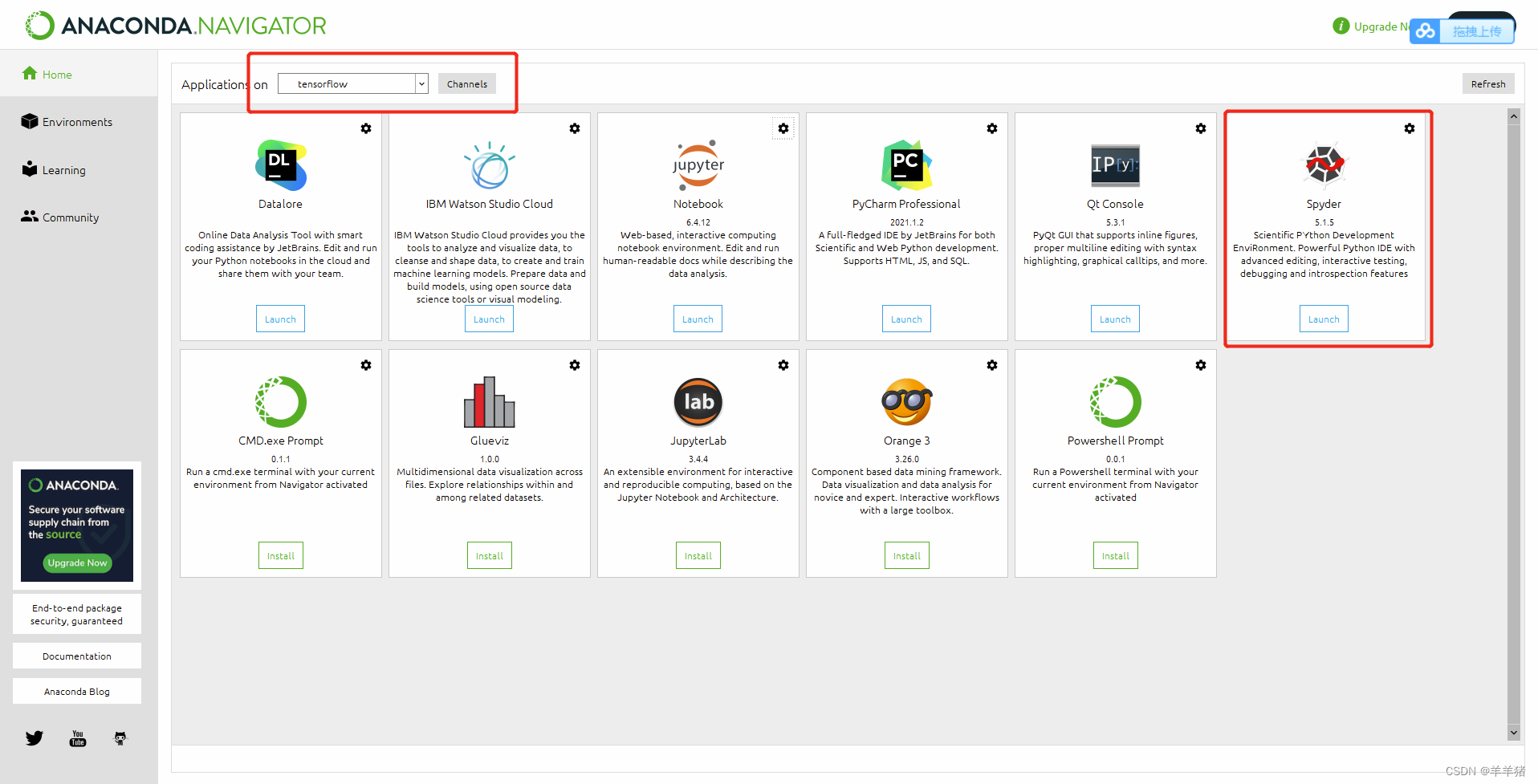Open the Twitter link icon
Screen dimensions: 1538x784
pyautogui.click(x=35, y=738)
